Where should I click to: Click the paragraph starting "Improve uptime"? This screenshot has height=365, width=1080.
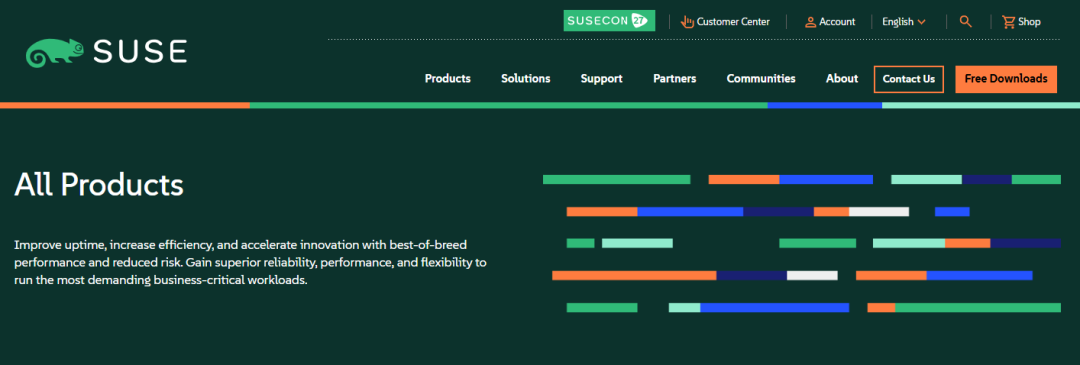pos(251,263)
